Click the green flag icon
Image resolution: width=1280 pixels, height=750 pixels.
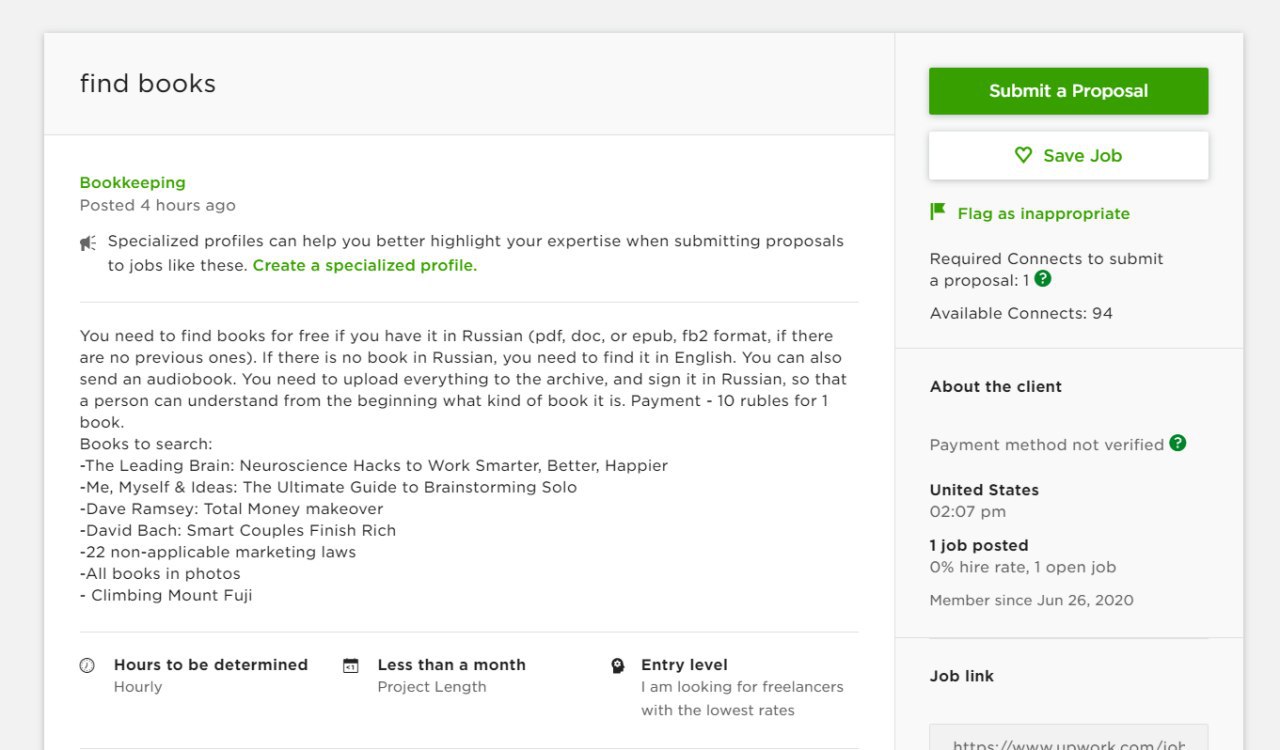click(937, 212)
